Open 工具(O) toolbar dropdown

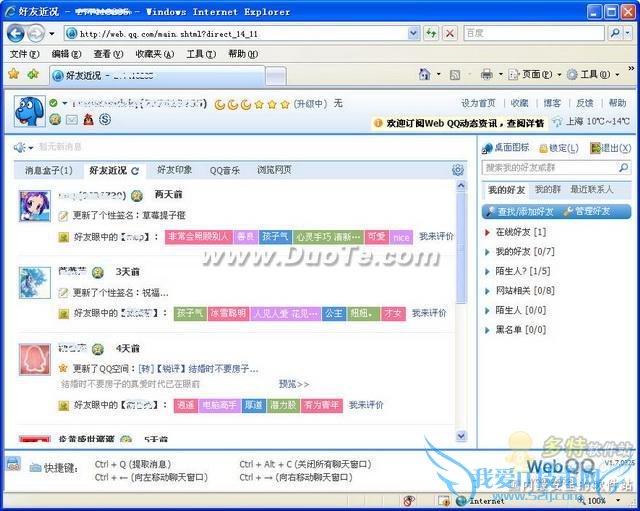pos(593,74)
